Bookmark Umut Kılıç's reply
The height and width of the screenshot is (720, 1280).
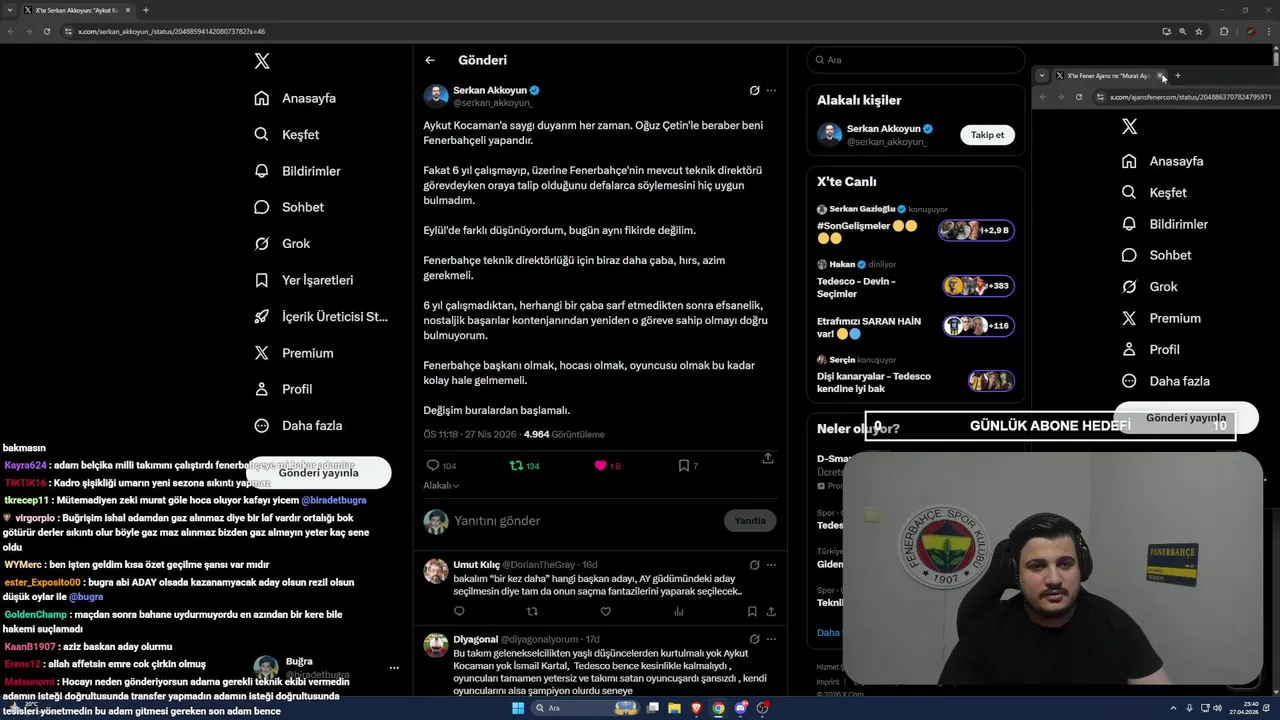click(752, 611)
